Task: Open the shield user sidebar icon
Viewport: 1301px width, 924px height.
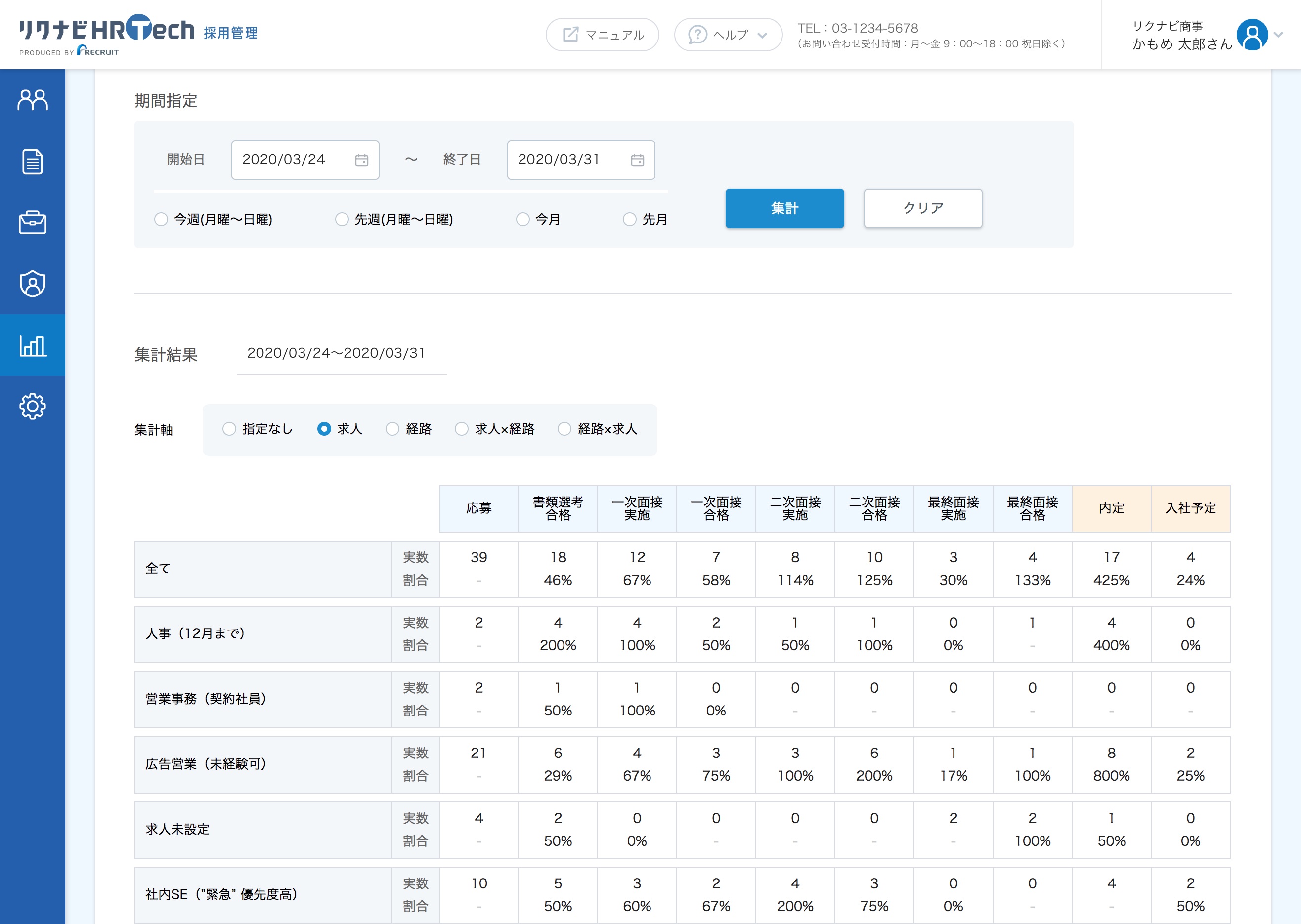Action: [33, 283]
